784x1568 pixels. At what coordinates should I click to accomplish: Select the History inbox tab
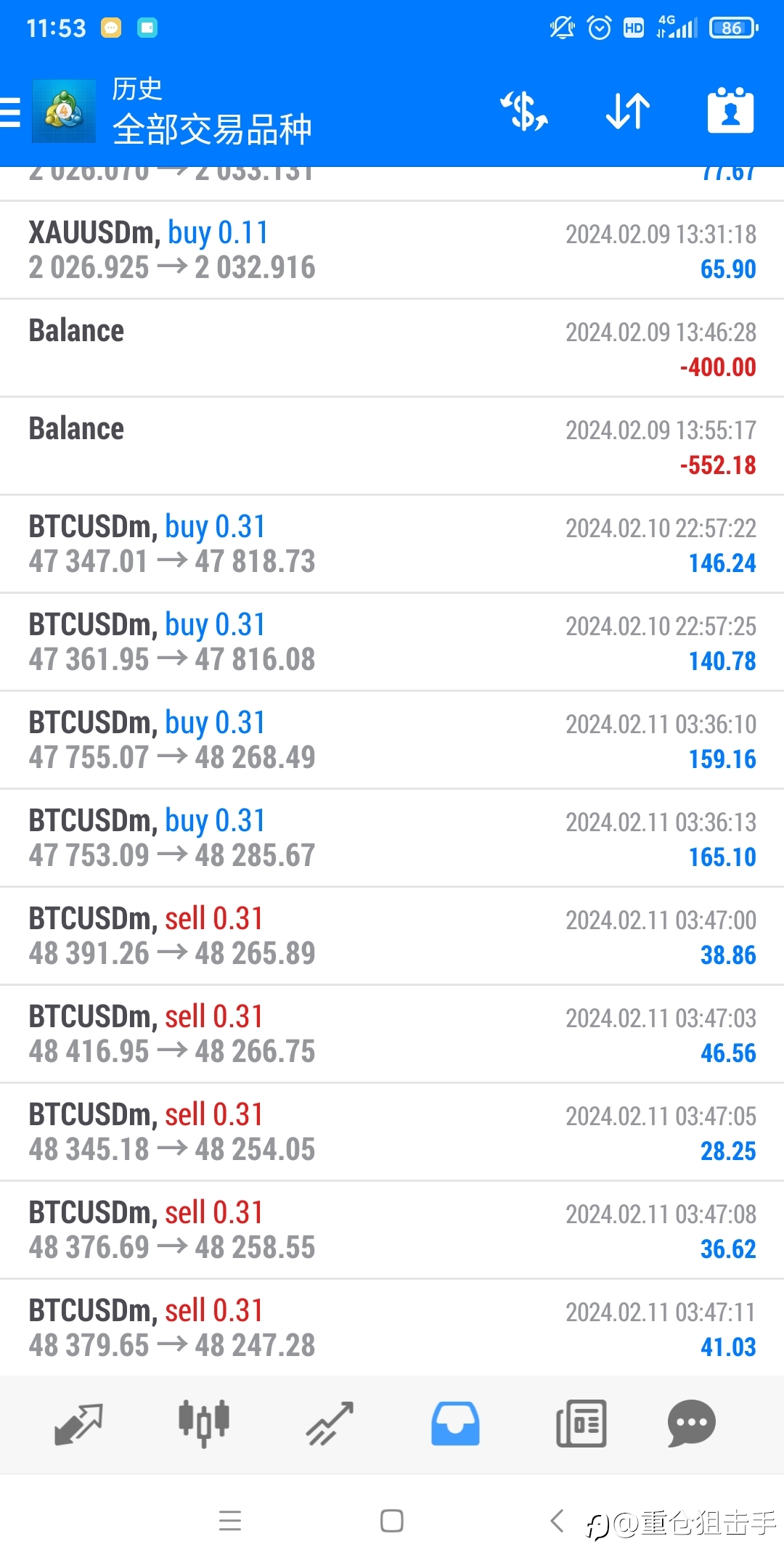tap(455, 1423)
